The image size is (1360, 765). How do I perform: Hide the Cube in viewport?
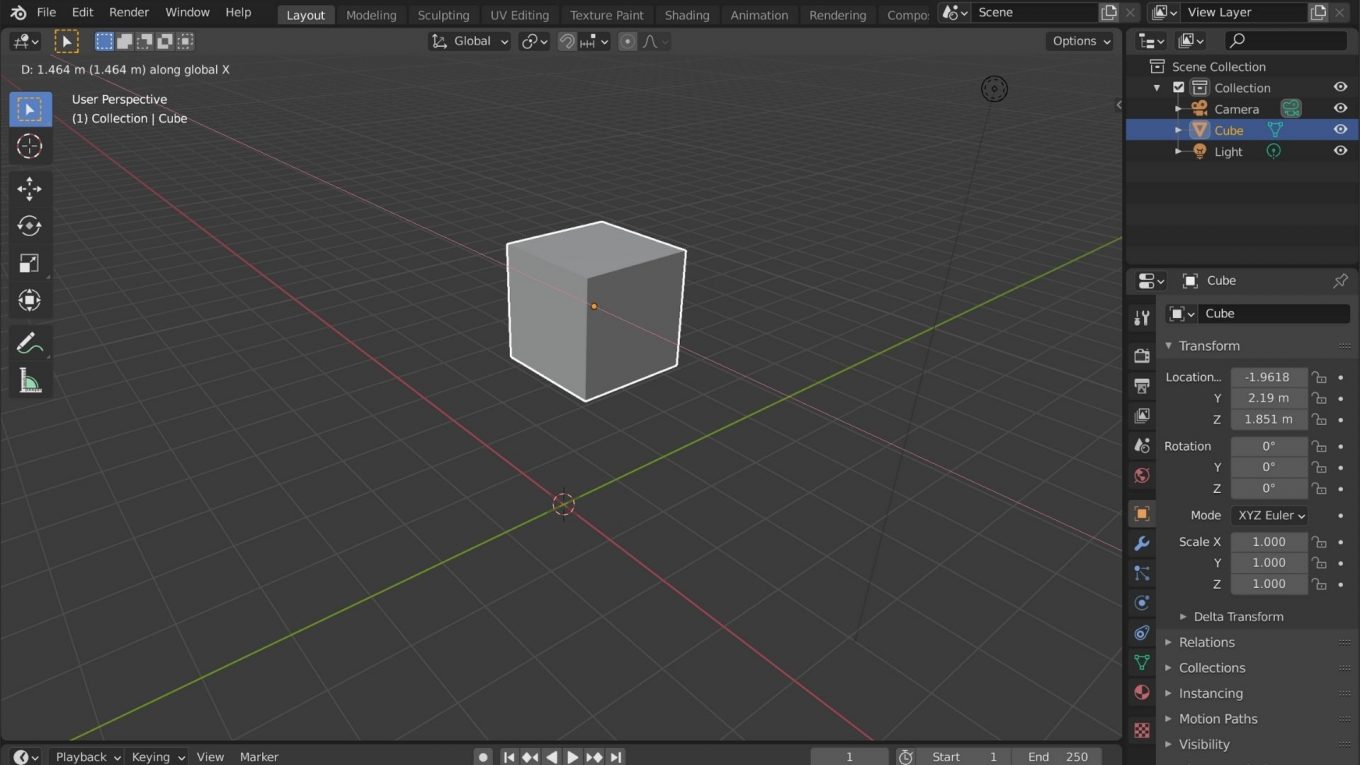pyautogui.click(x=1340, y=130)
